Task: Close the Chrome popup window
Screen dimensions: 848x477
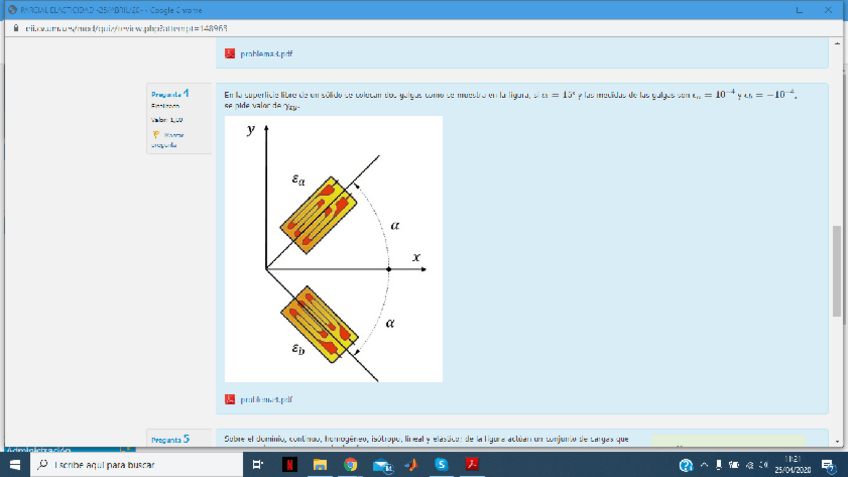Action: tap(828, 10)
